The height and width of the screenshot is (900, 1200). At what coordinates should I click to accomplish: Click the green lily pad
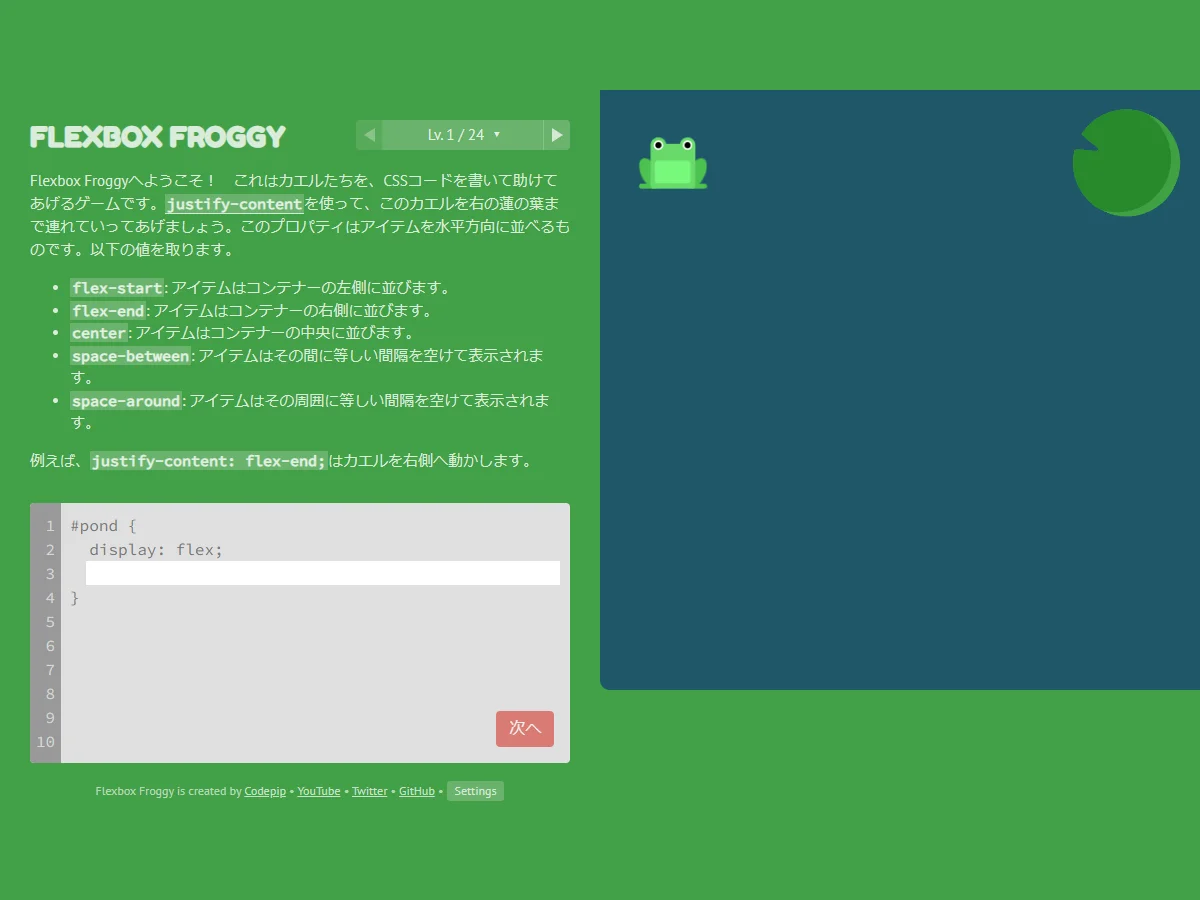(x=1126, y=163)
